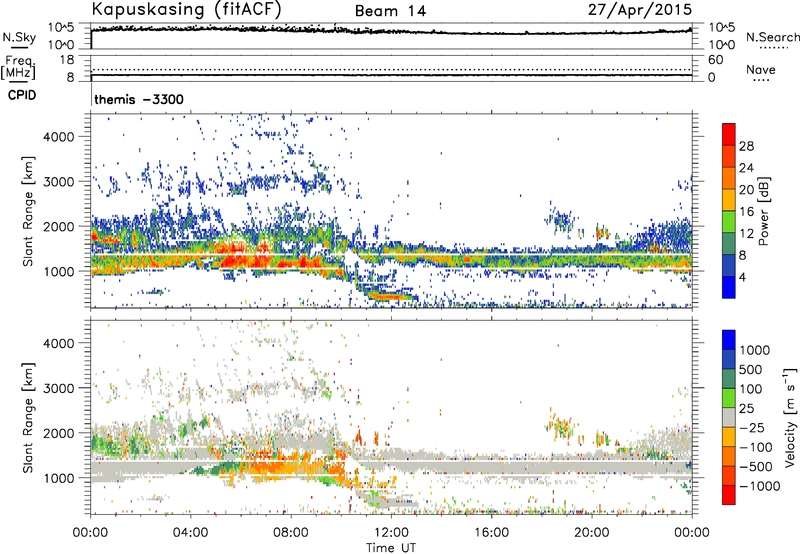Click the yellow-orange 16–20 dB power segment
Image resolution: width=800 pixels, height=554 pixels.
[729, 200]
